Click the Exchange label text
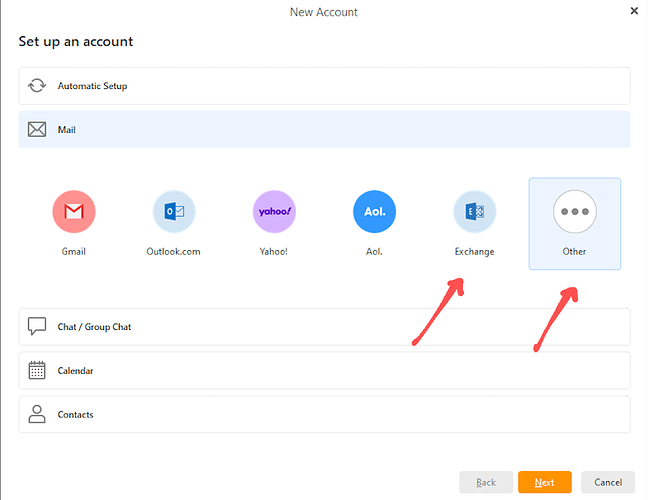 [x=474, y=251]
